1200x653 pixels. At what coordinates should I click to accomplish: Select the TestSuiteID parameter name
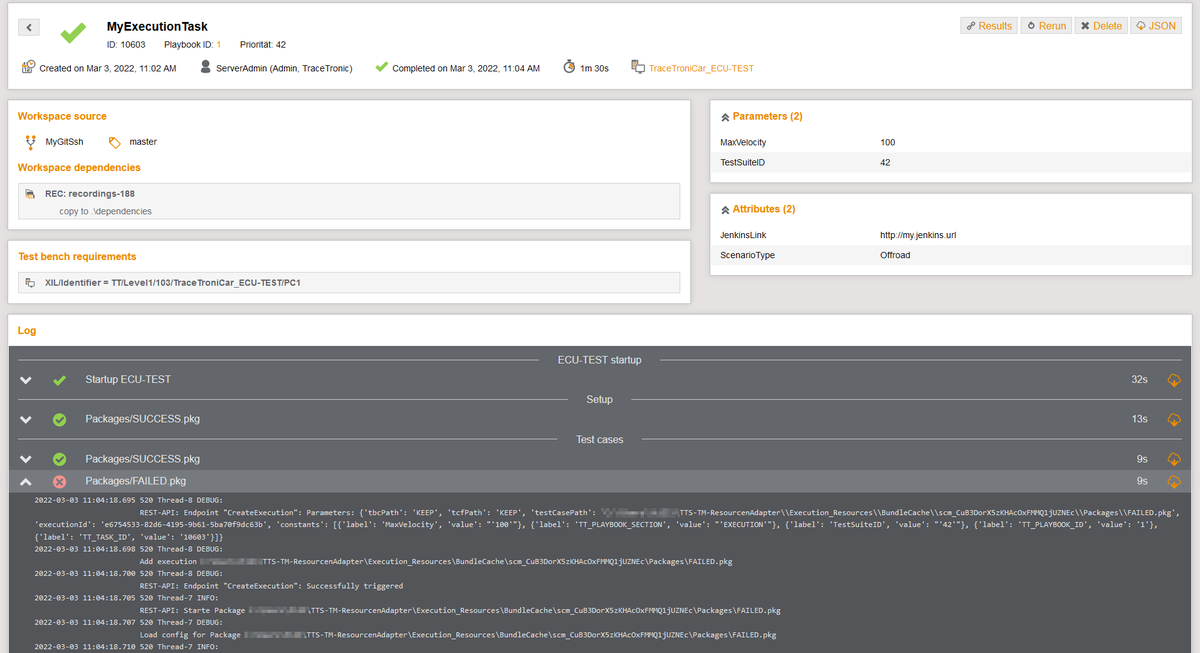pos(743,162)
